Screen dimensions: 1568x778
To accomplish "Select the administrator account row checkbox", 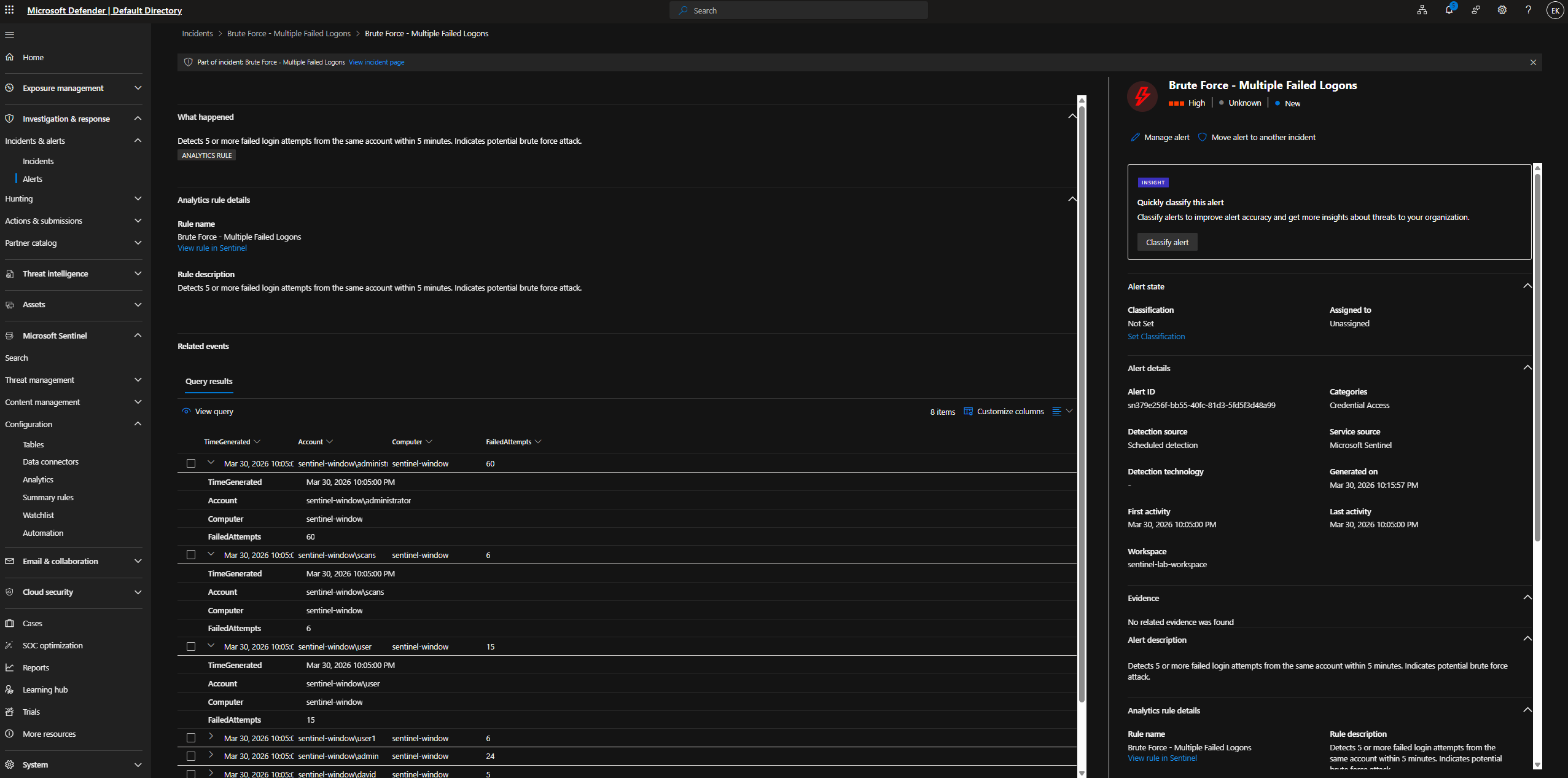I will [x=191, y=463].
